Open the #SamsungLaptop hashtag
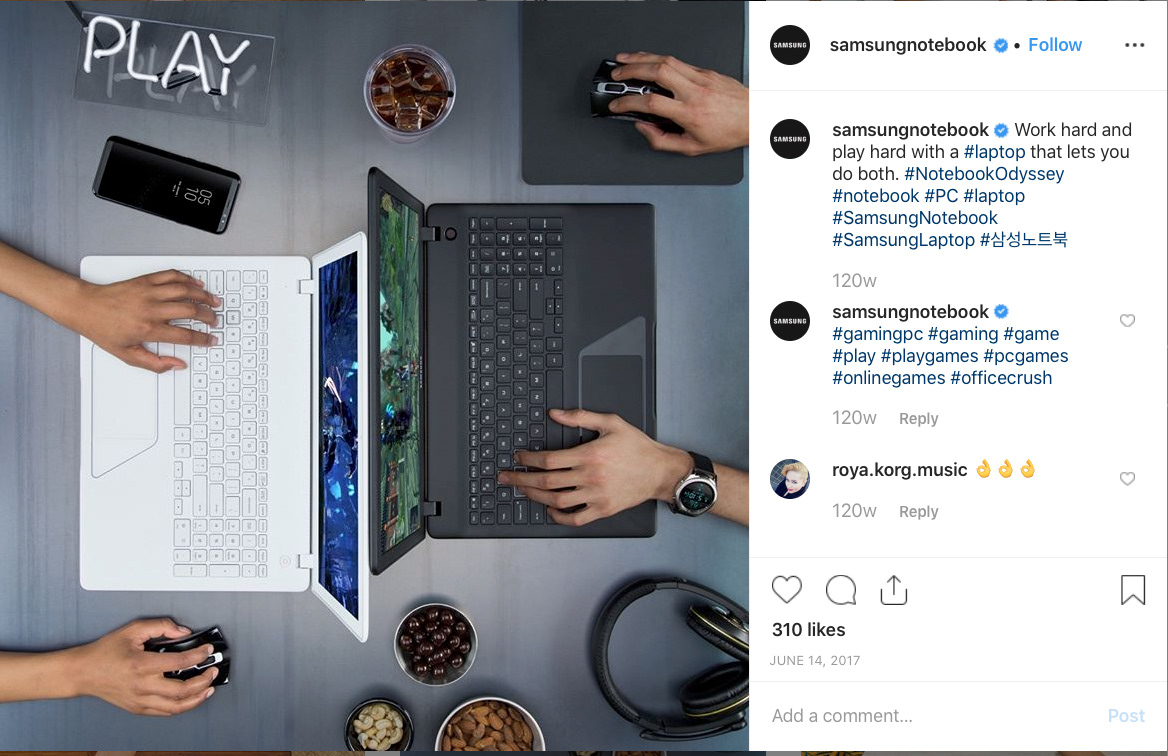Screen dimensions: 1168x756 click(x=903, y=240)
